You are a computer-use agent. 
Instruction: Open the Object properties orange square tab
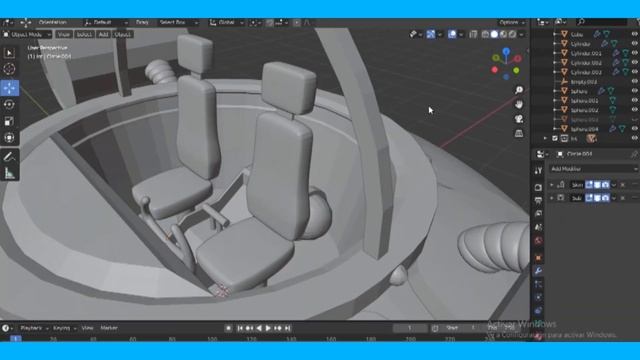tap(538, 258)
